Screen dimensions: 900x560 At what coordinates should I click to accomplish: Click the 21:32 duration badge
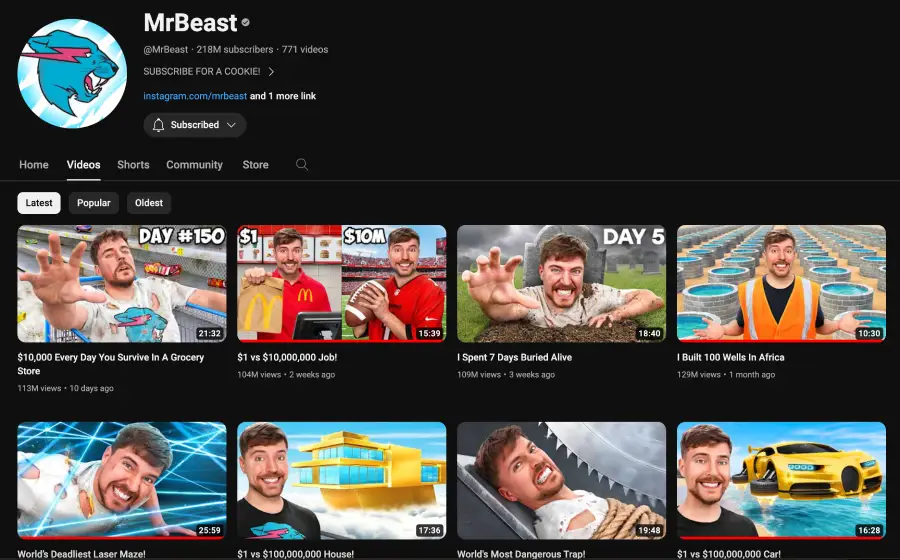pos(209,333)
